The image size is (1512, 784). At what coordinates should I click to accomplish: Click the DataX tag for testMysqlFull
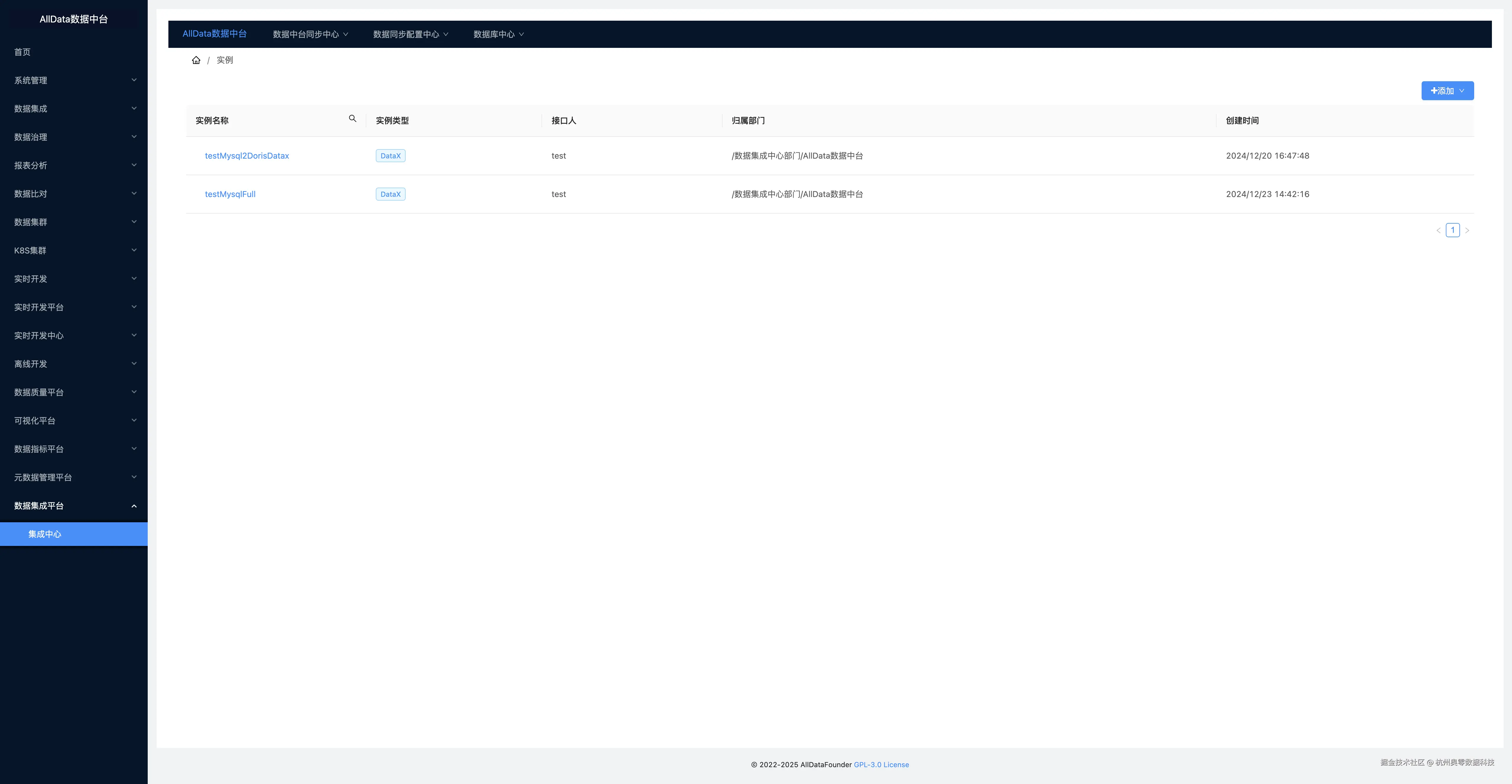click(x=390, y=194)
